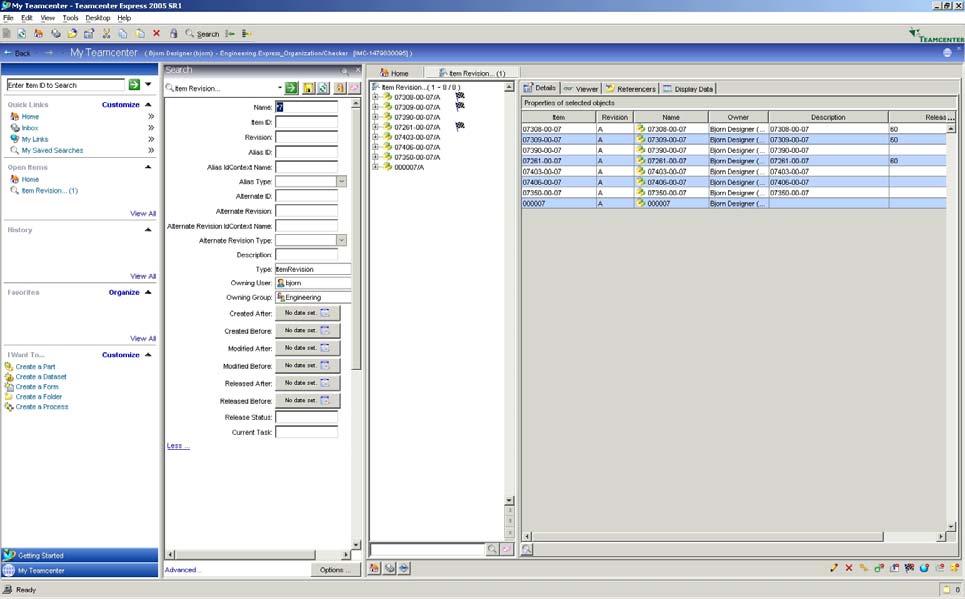965x599 pixels.
Task: Collapse the Open Items section
Action: click(148, 167)
